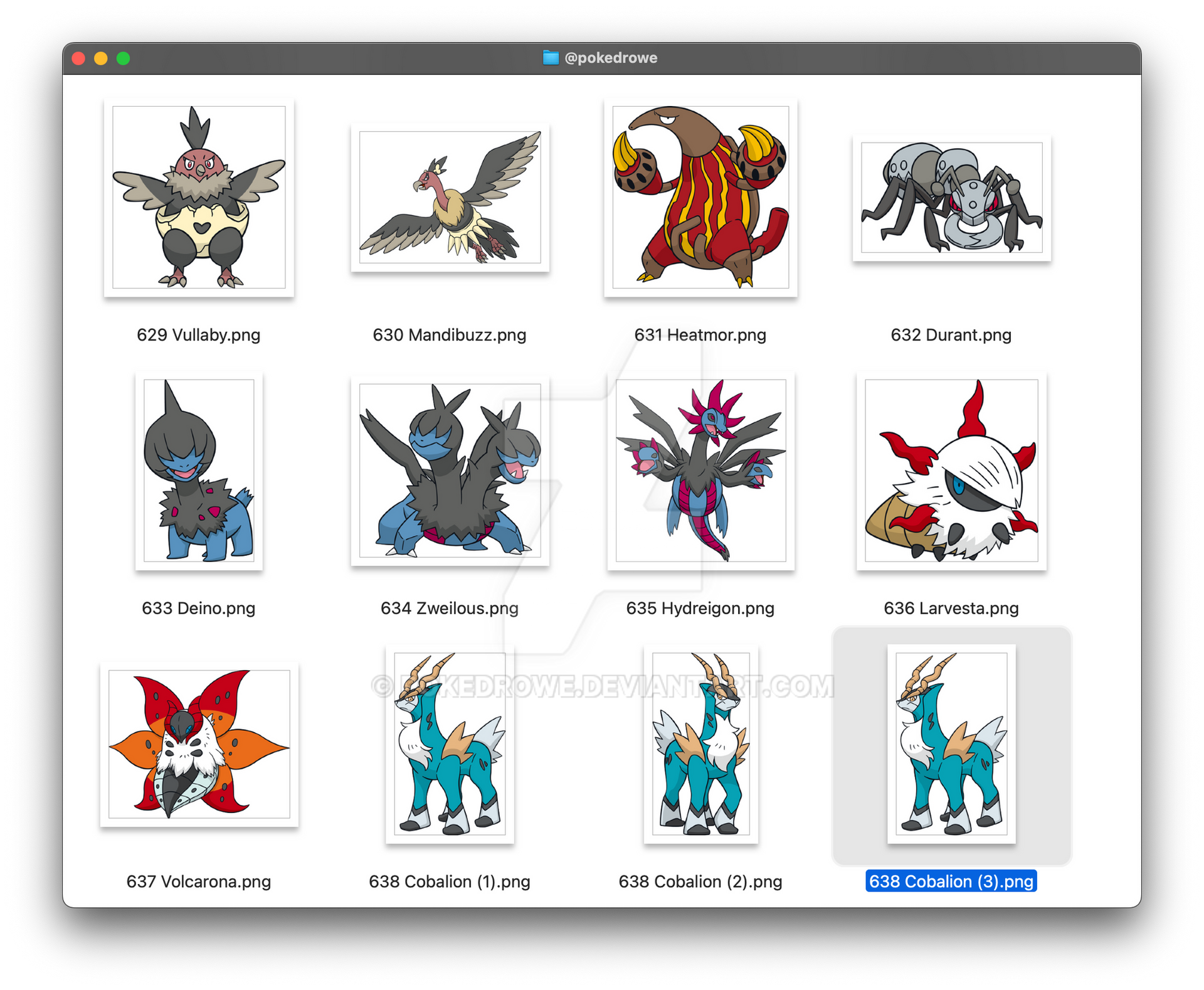Select the Durant image thumbnail

pyautogui.click(x=951, y=197)
